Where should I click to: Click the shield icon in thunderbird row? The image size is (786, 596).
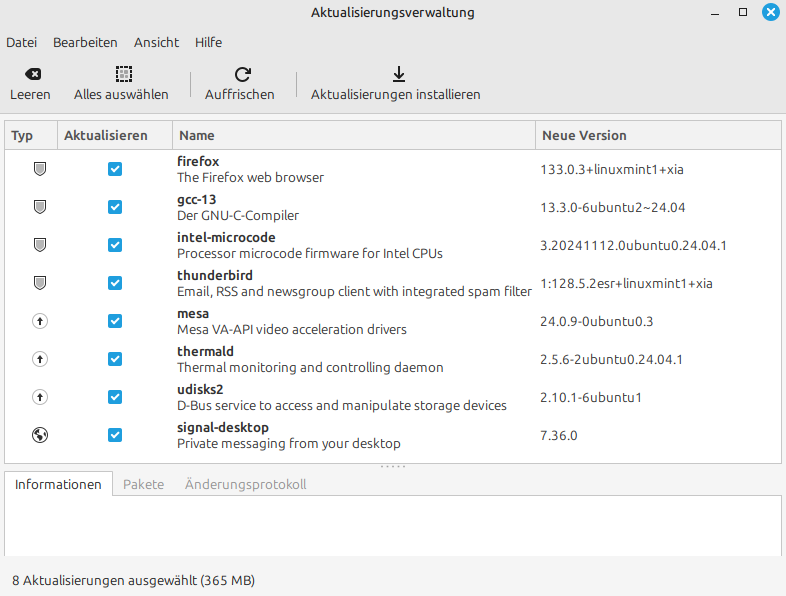click(x=40, y=283)
